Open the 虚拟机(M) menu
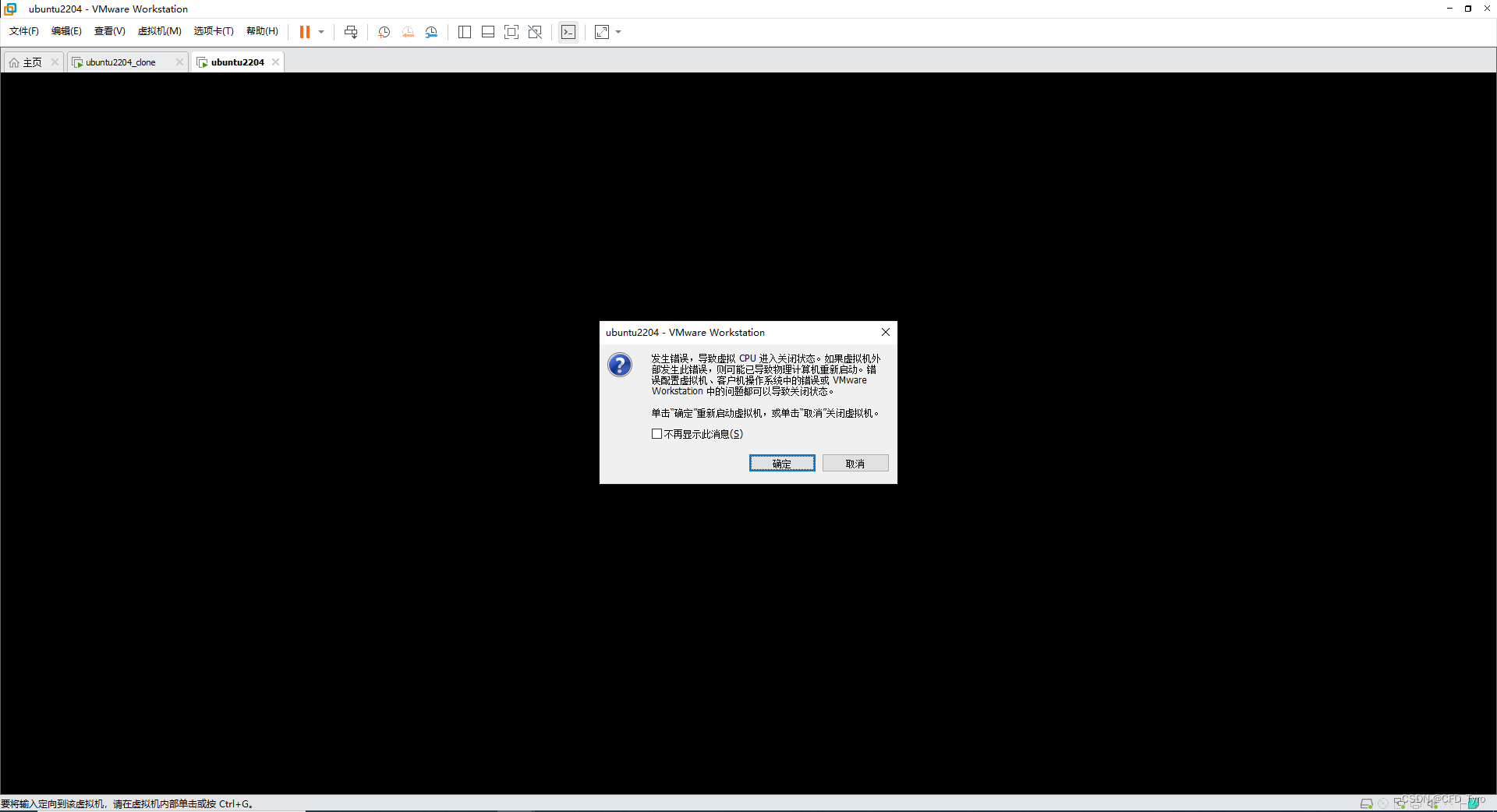The width and height of the screenshot is (1497, 812). tap(160, 31)
